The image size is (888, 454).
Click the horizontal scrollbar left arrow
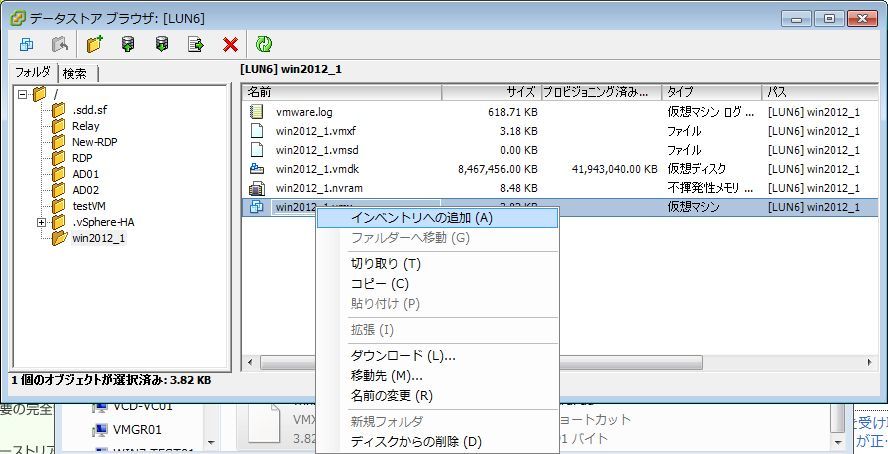tap(251, 362)
